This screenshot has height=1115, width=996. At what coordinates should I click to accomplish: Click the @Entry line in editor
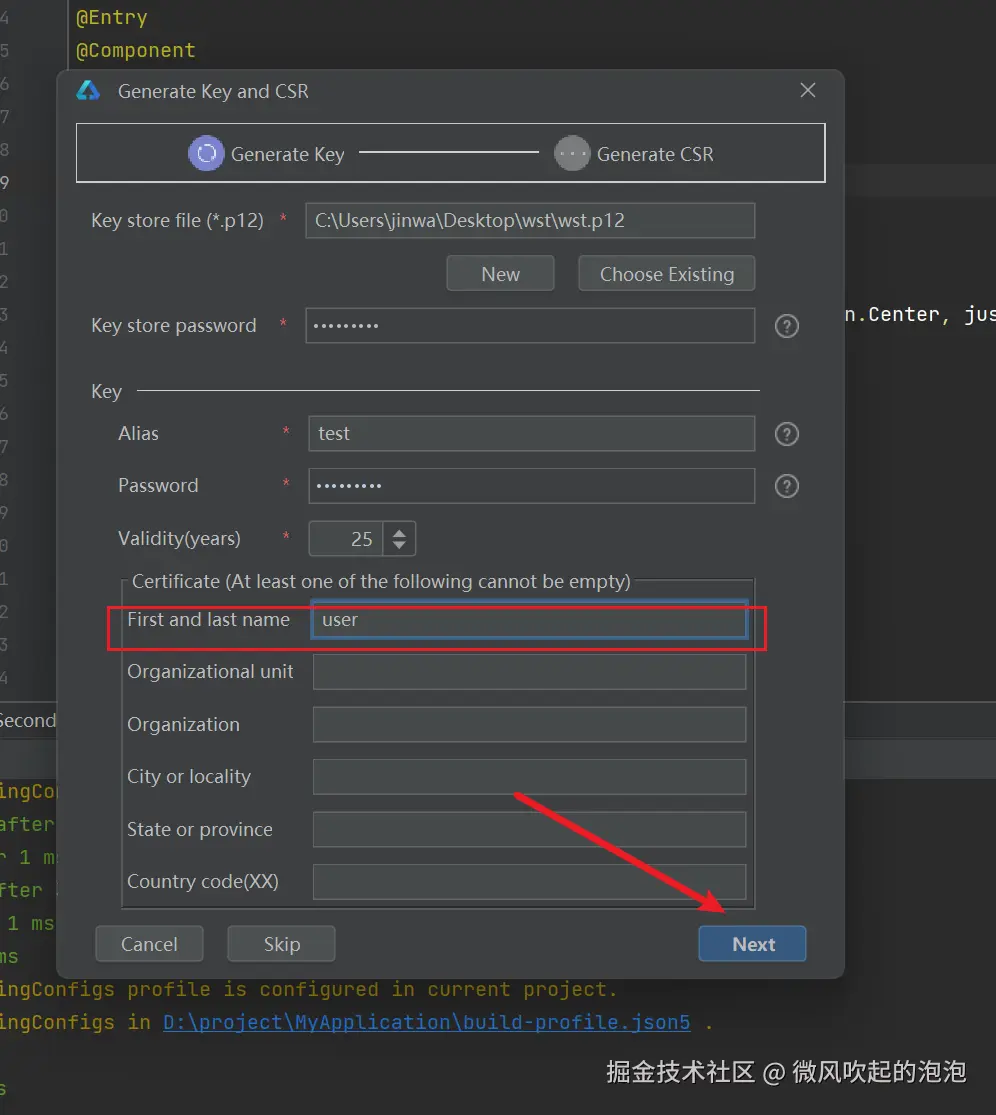coord(112,17)
